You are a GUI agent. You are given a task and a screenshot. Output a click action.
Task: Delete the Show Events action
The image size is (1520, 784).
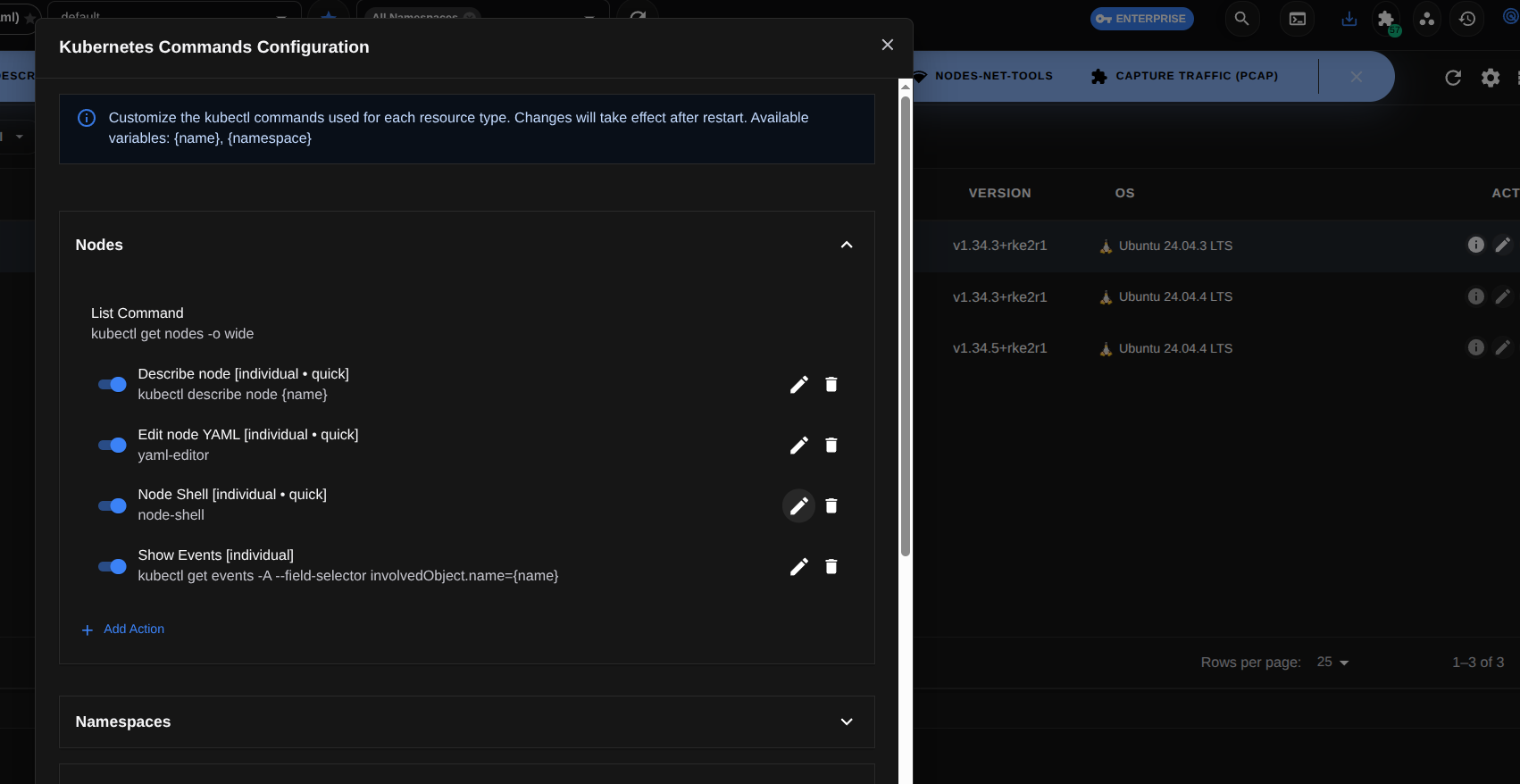tap(831, 567)
